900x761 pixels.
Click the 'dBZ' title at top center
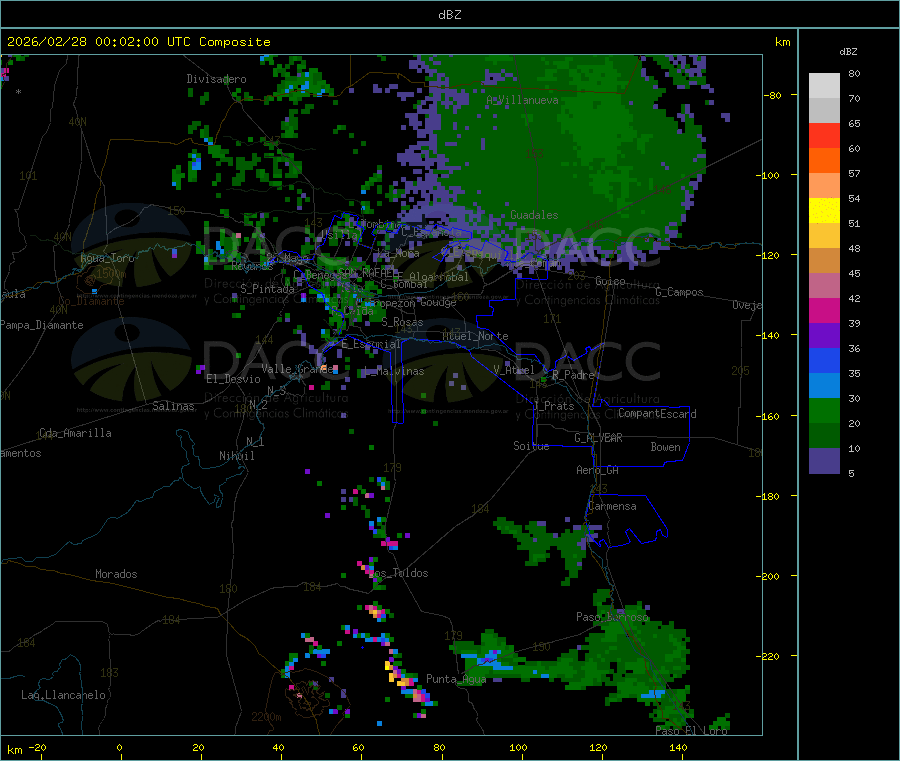[449, 15]
